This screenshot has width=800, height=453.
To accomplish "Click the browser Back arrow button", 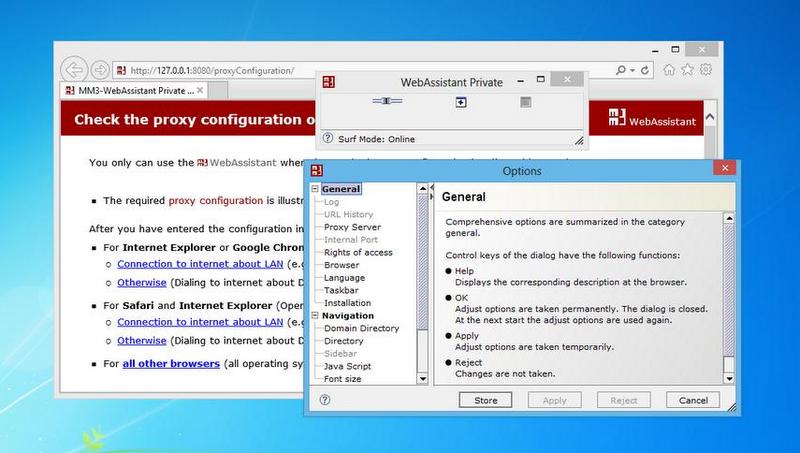I will 74,69.
